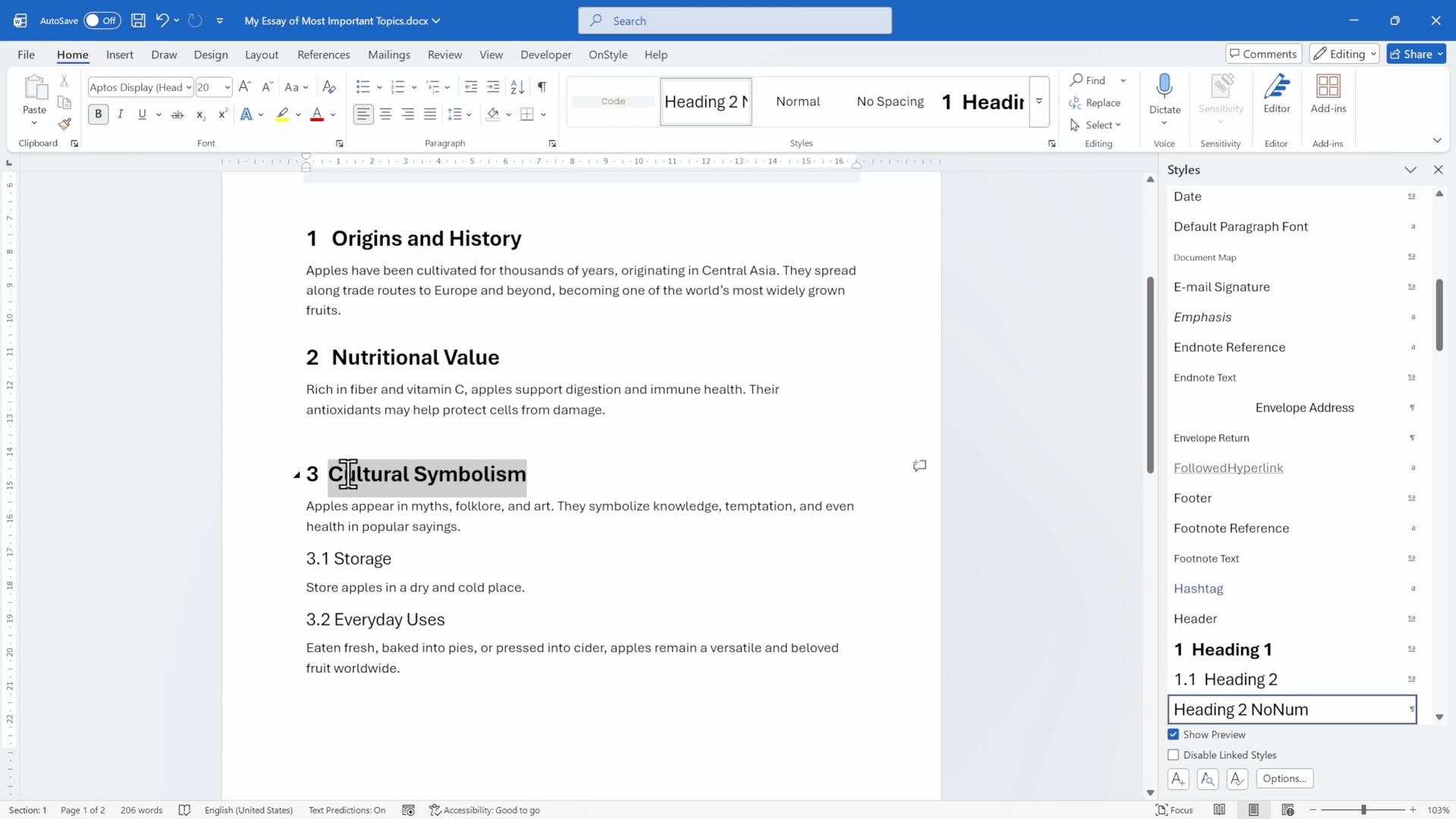This screenshot has height=819, width=1456.
Task: Switch to the References tab
Action: click(324, 55)
